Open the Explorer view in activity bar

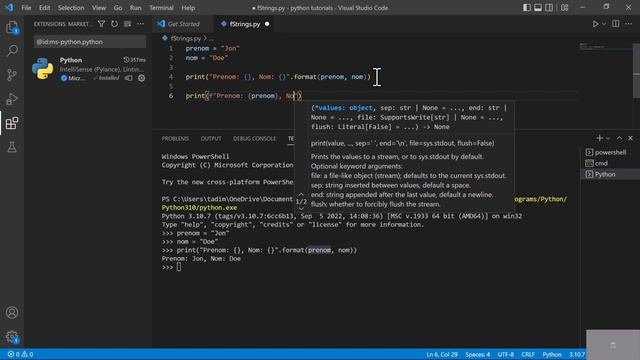tap(12, 28)
